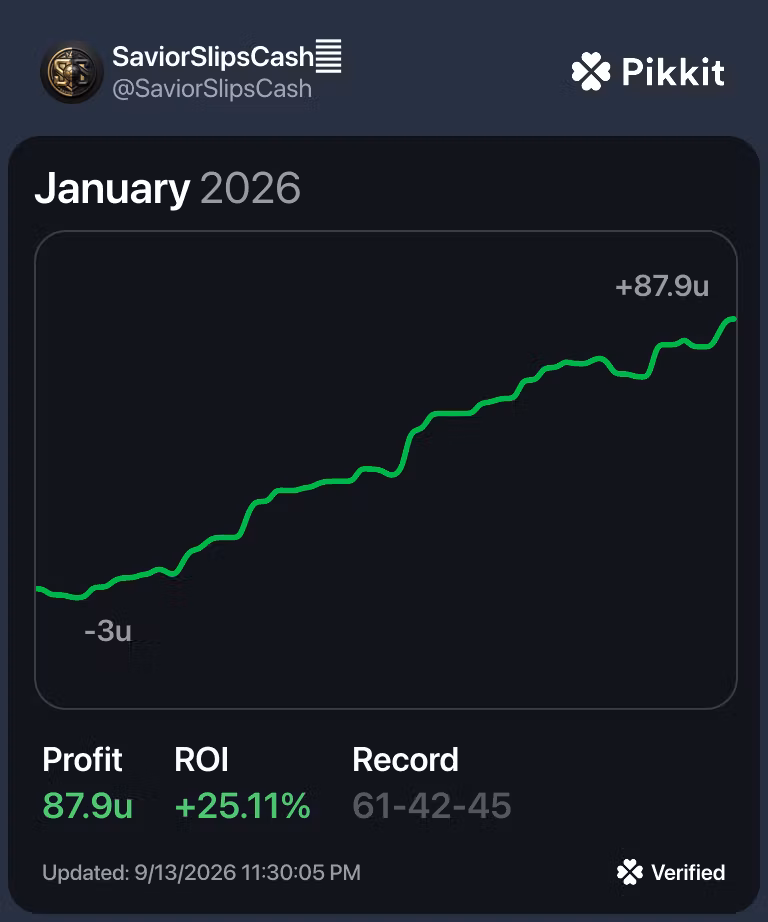Click the end point of the green profit line

click(x=733, y=319)
